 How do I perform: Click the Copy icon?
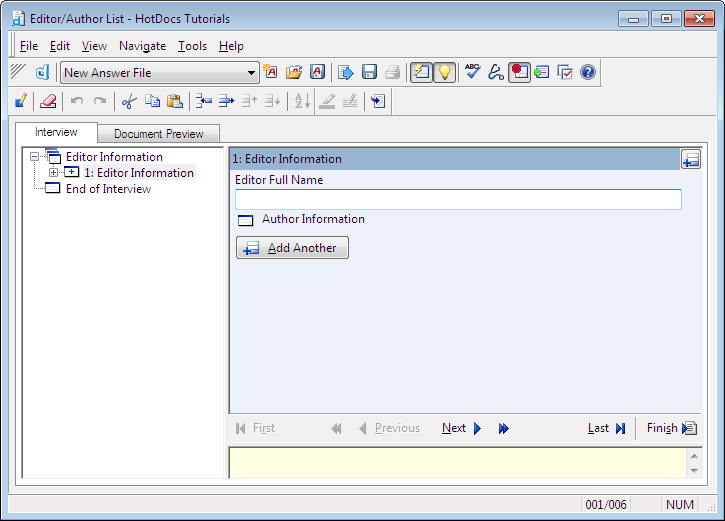[x=152, y=101]
